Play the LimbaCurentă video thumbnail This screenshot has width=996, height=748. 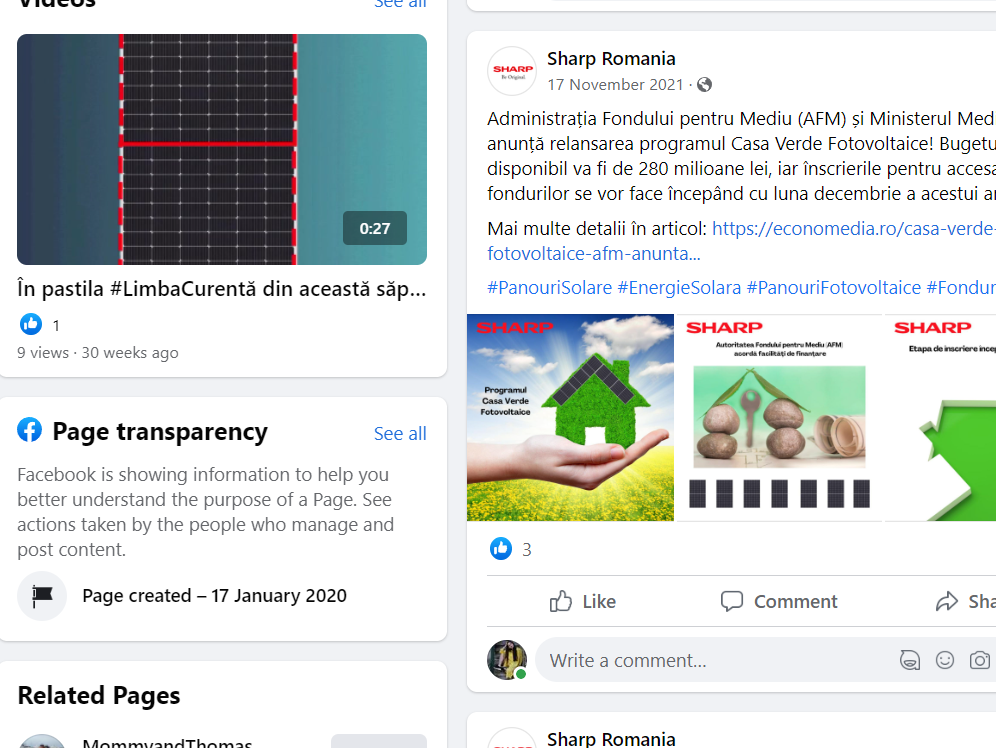[222, 149]
